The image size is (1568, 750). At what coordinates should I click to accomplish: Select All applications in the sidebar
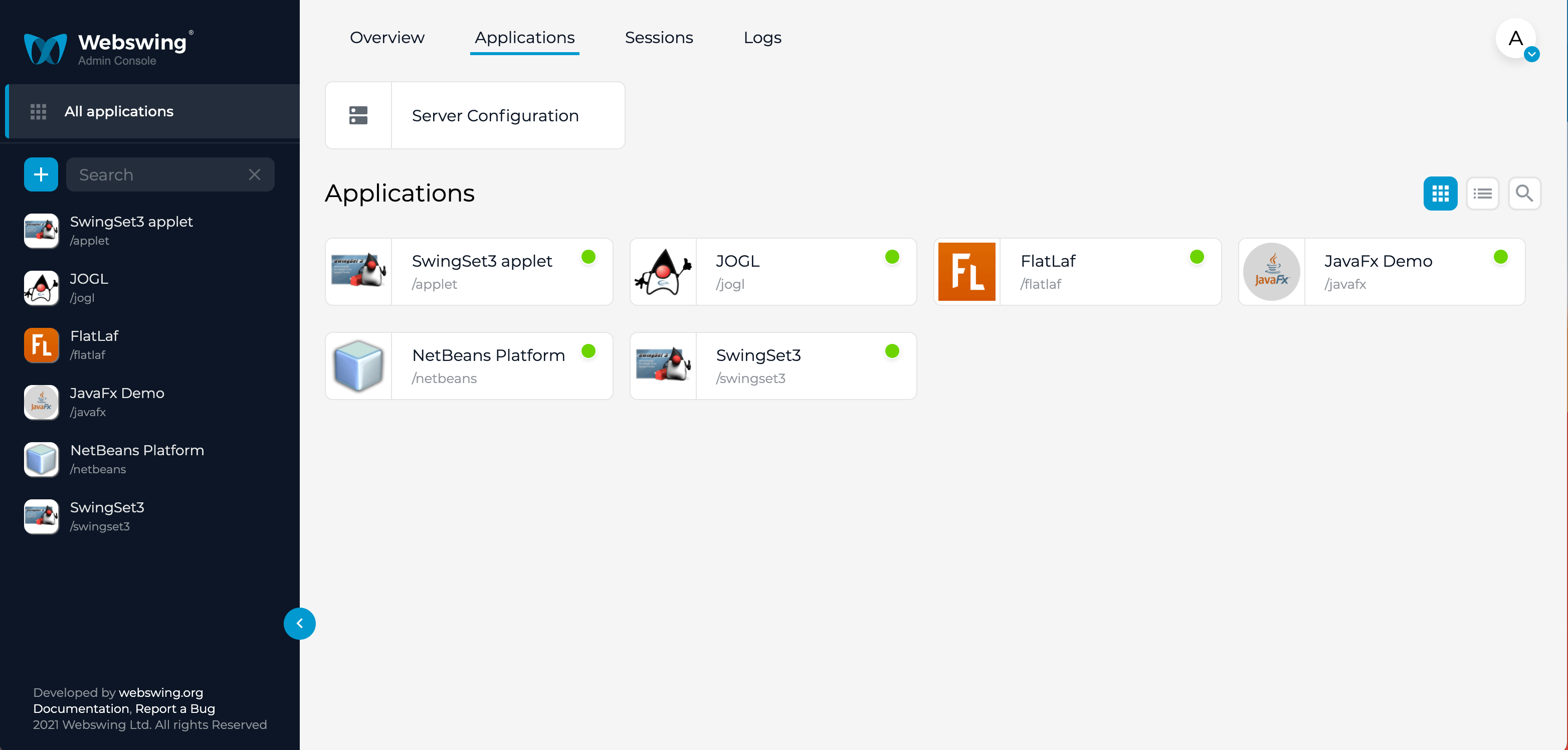click(x=152, y=111)
